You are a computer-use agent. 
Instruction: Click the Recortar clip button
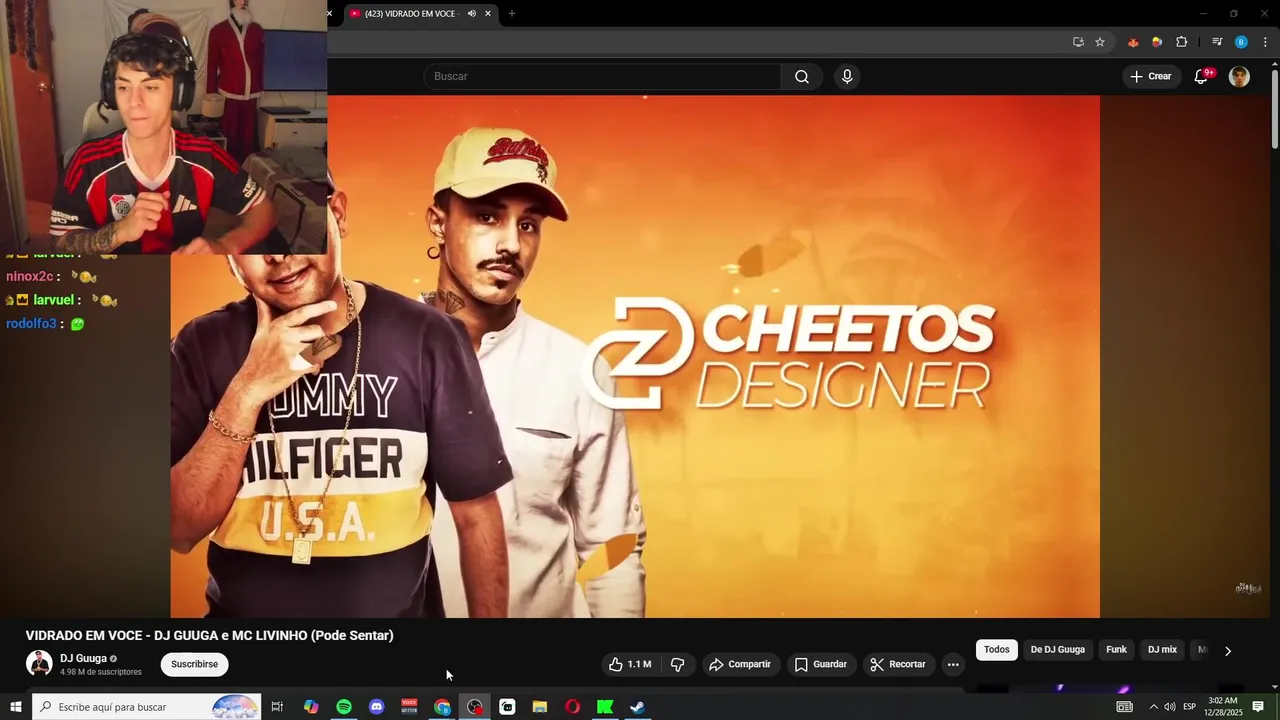click(898, 664)
